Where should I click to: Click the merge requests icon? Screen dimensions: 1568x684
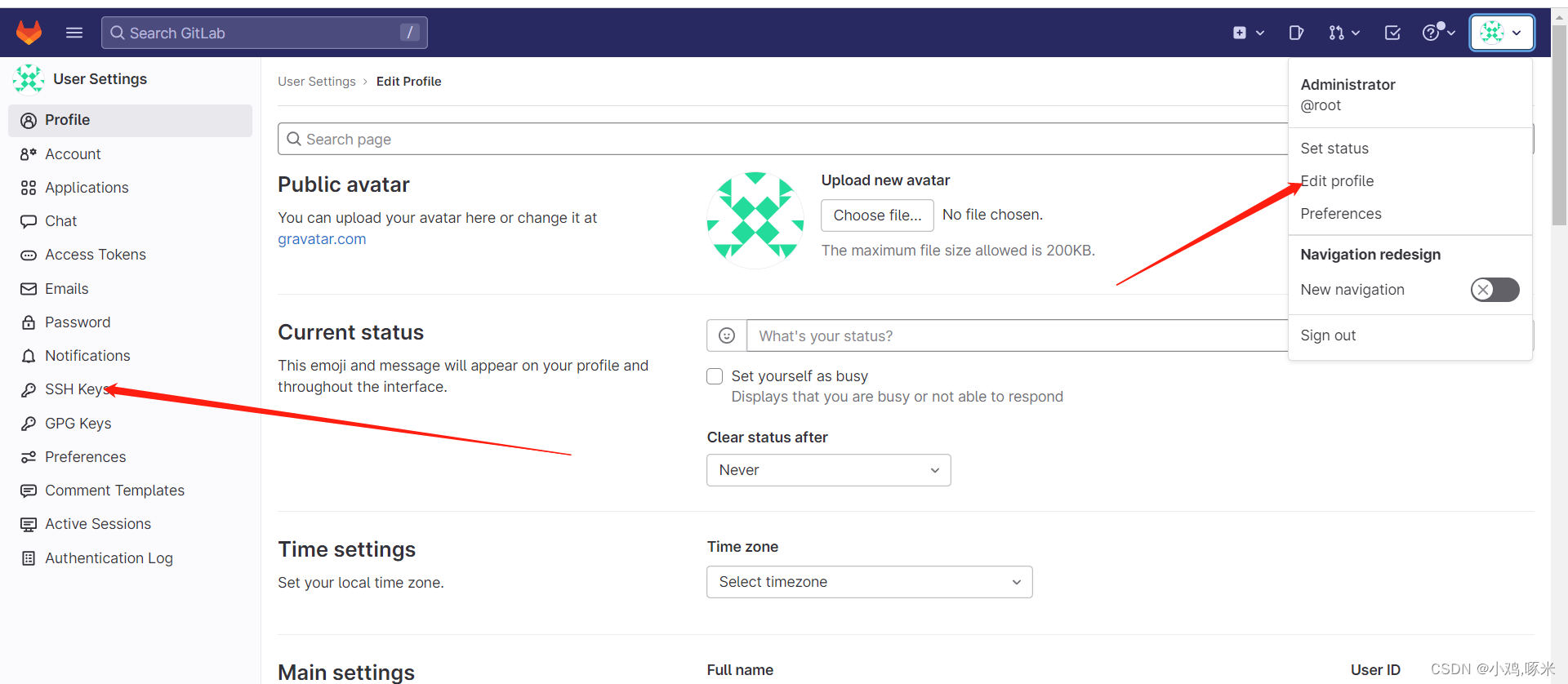(x=1338, y=33)
